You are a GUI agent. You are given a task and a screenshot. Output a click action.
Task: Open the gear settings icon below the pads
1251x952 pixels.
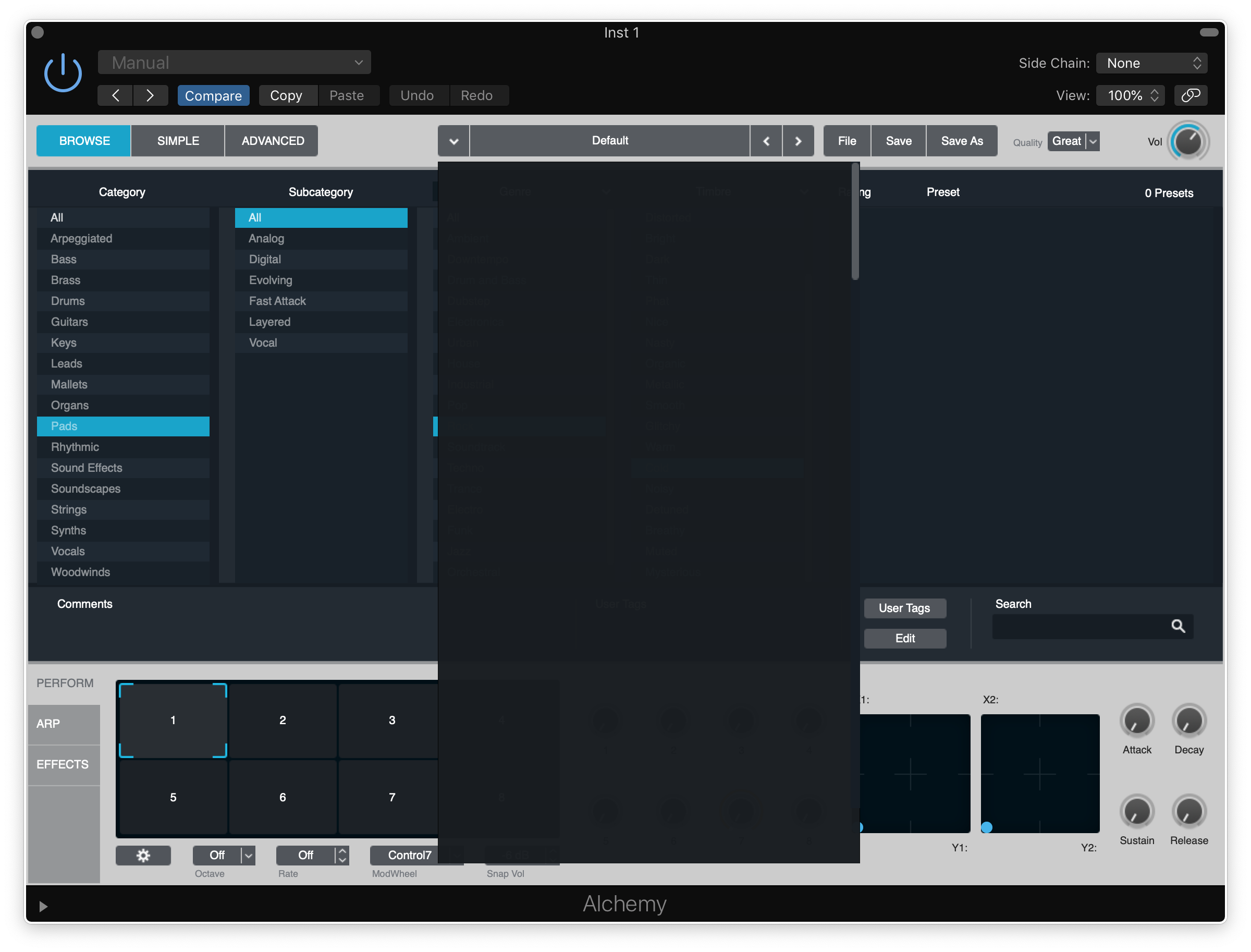pos(143,855)
